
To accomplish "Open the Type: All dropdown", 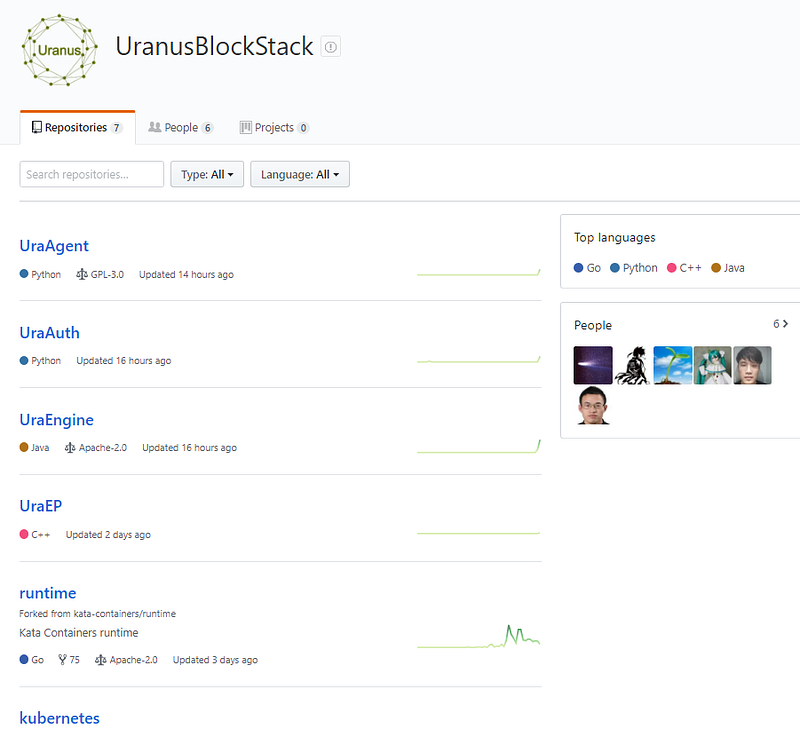I will 207,174.
